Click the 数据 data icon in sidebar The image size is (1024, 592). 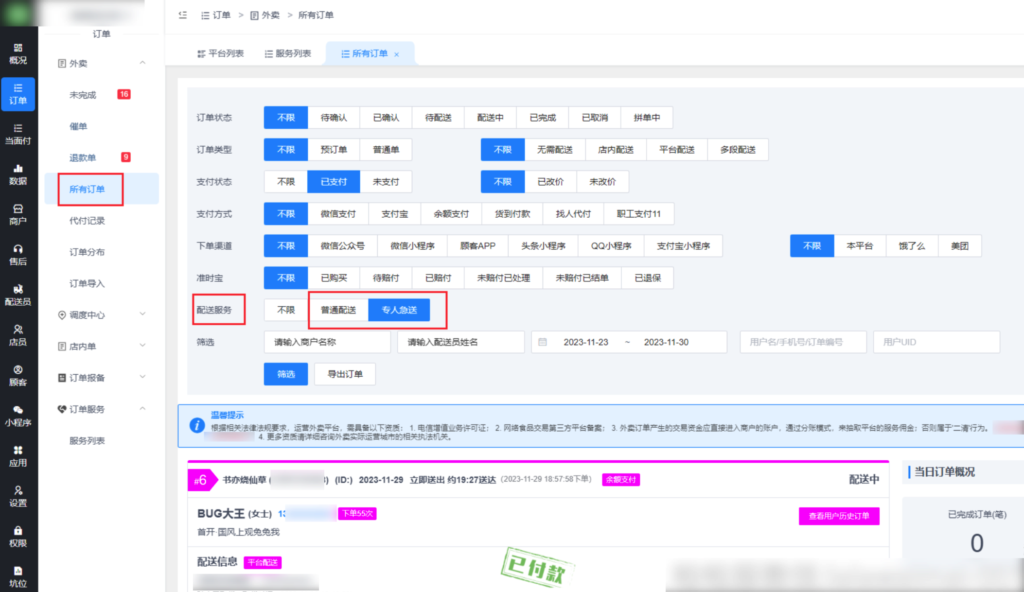click(18, 175)
